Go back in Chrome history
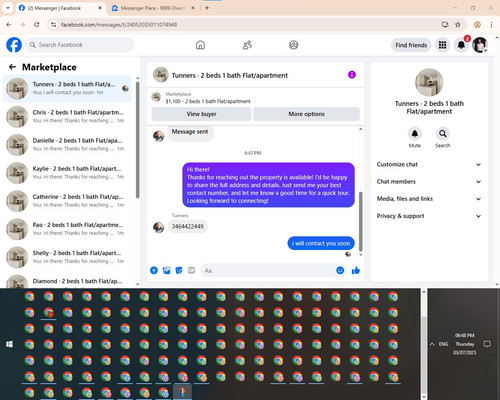 (9, 25)
